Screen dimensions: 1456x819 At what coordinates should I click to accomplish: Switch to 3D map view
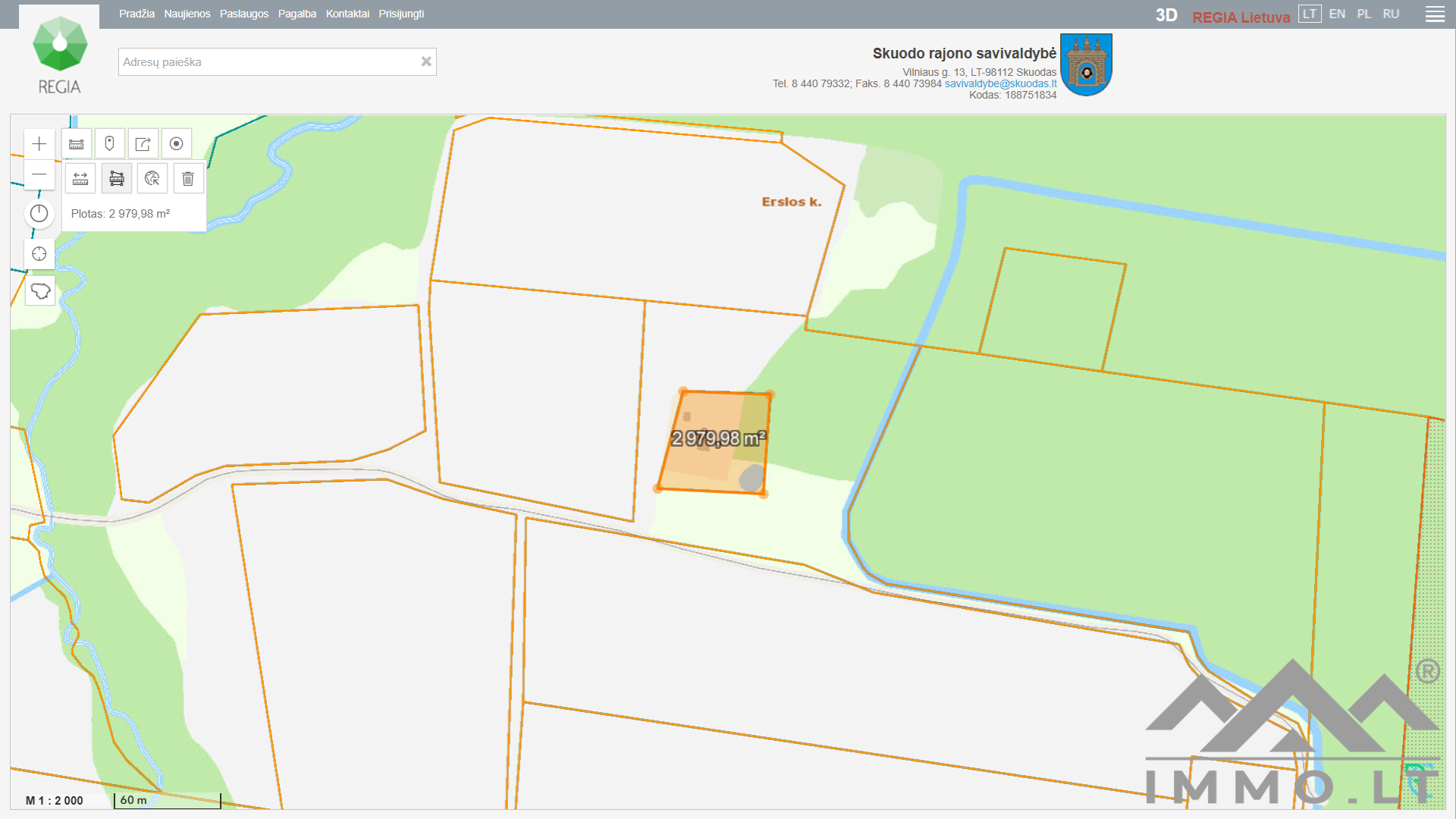click(1166, 15)
